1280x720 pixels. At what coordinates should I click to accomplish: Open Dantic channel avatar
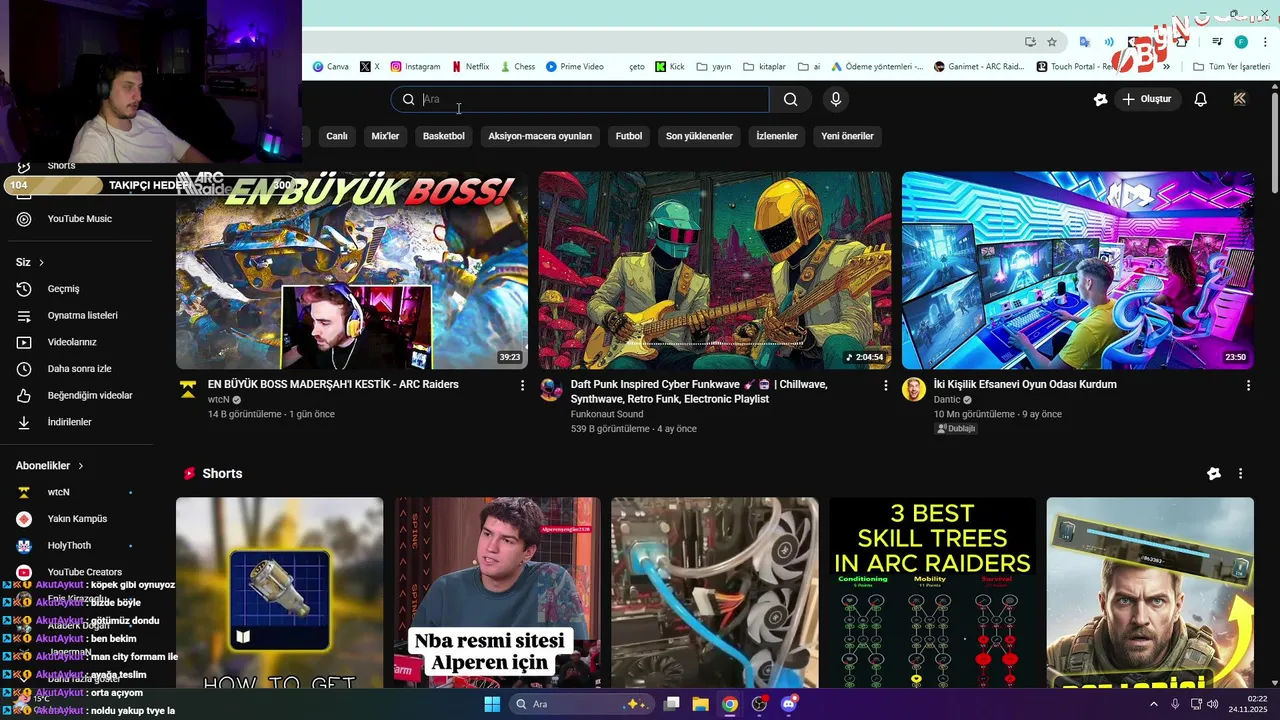click(914, 389)
